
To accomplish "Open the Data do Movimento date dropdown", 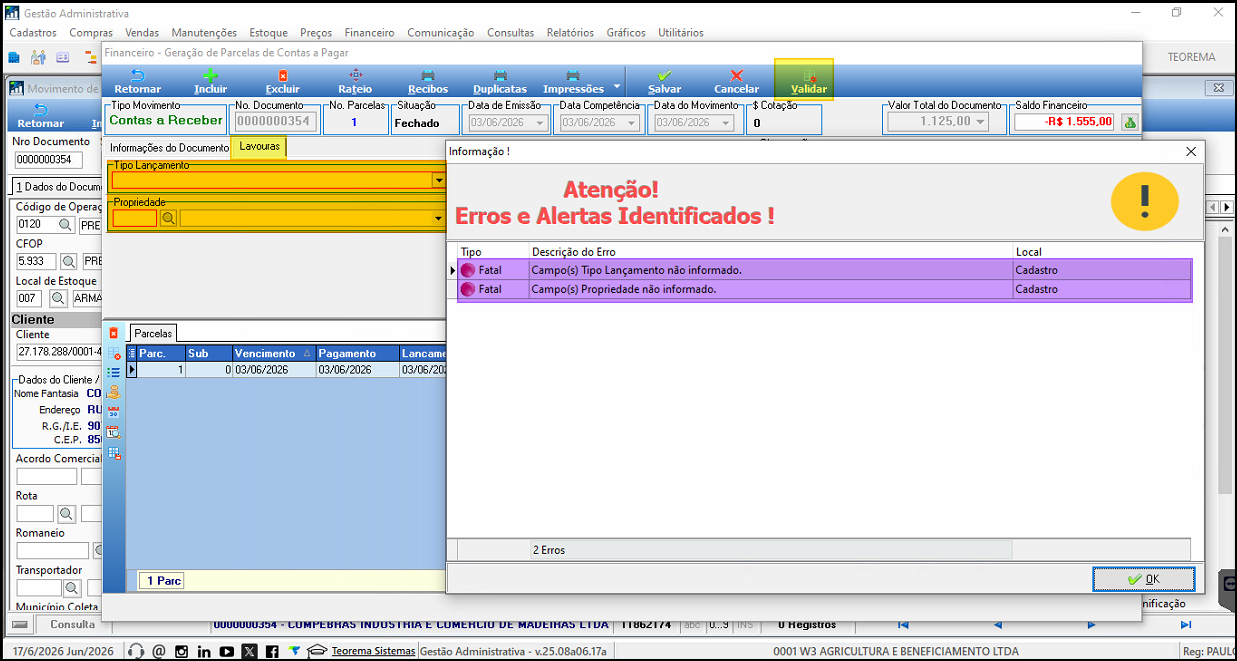I will (725, 122).
